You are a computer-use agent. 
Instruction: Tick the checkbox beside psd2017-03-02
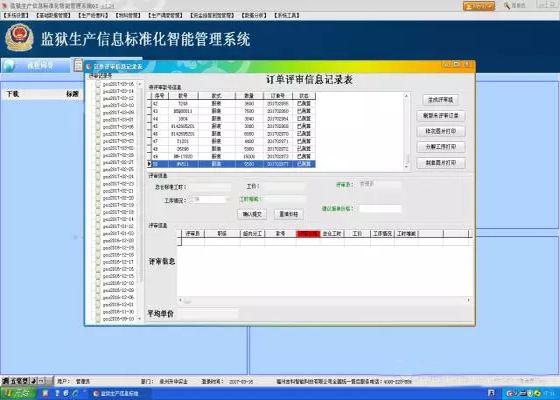tap(98, 148)
